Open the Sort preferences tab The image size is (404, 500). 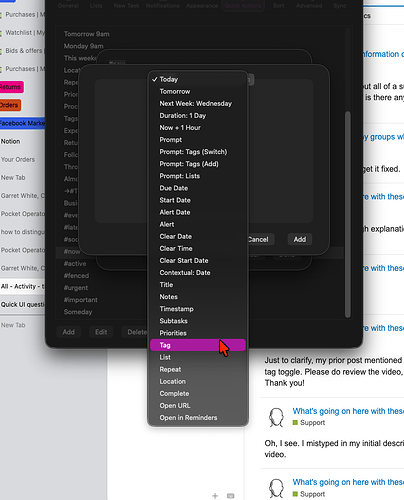pyautogui.click(x=279, y=5)
